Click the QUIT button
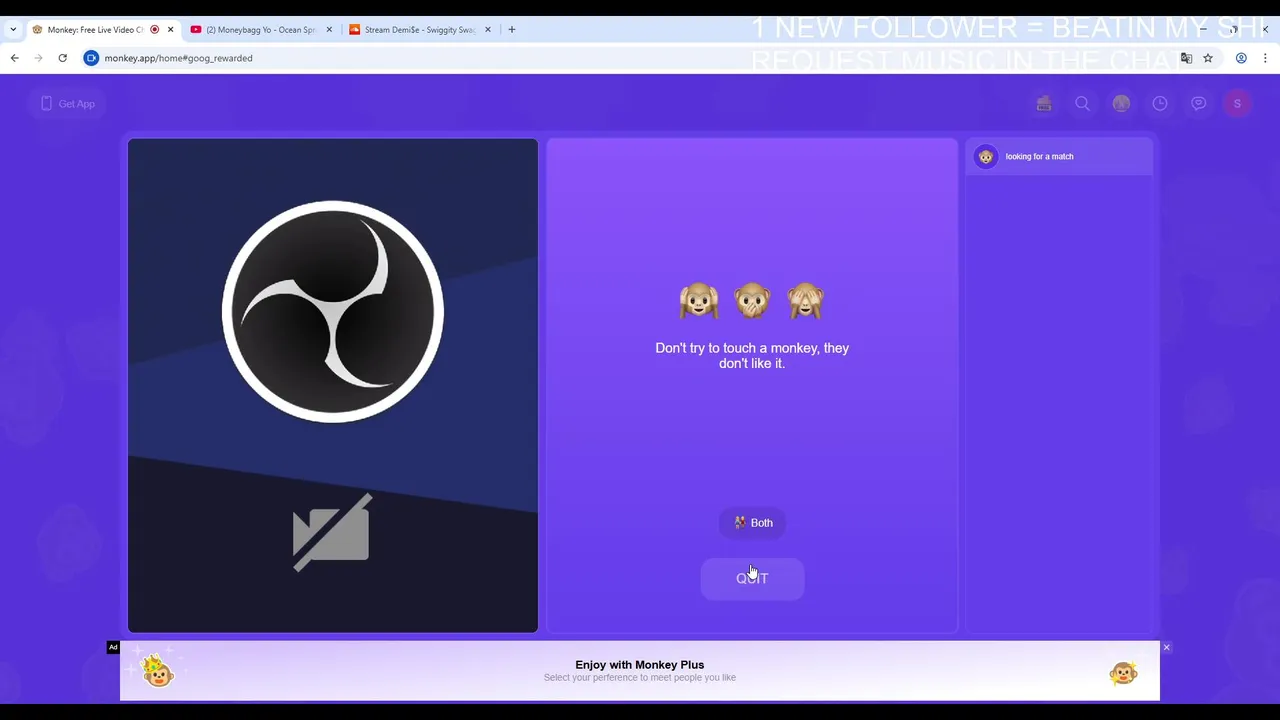The image size is (1280, 720). tap(752, 579)
